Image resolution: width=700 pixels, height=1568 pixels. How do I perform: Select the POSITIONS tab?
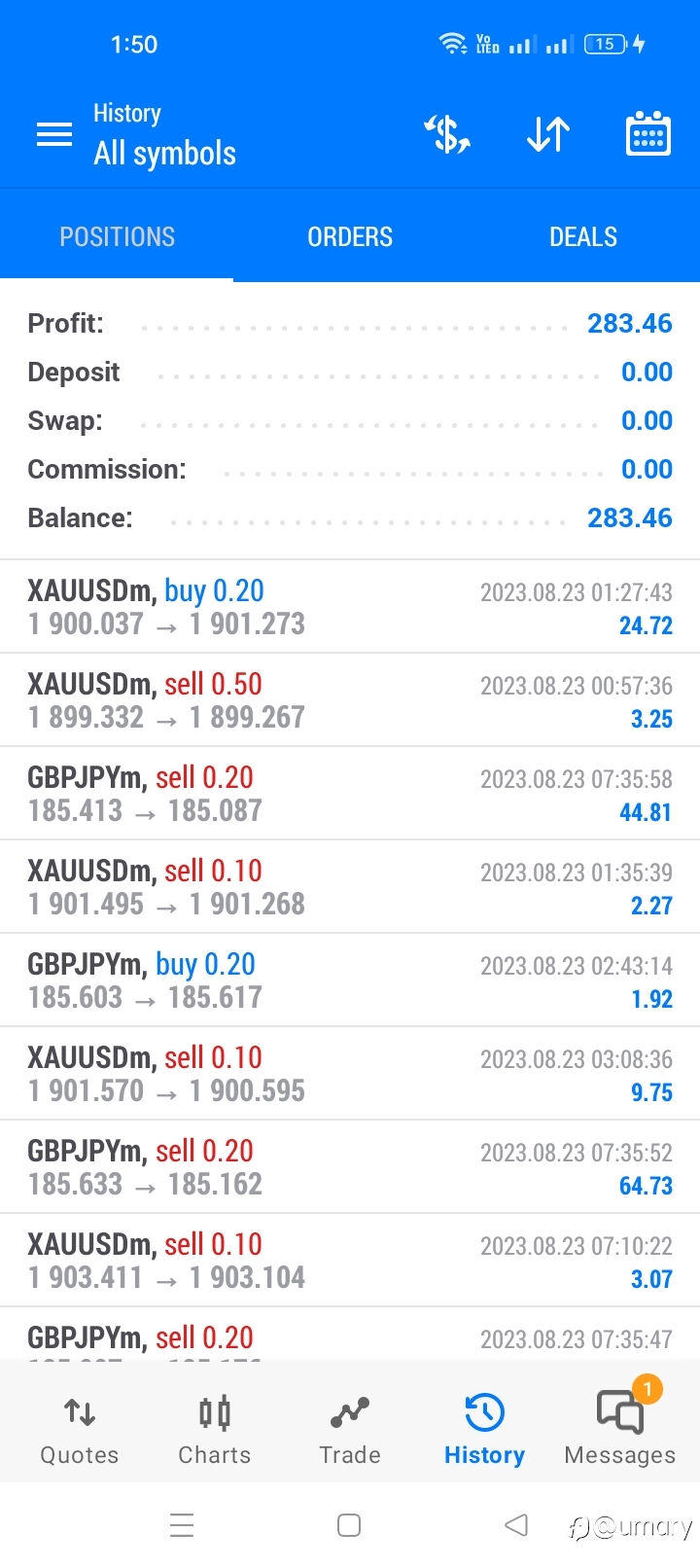click(x=117, y=236)
